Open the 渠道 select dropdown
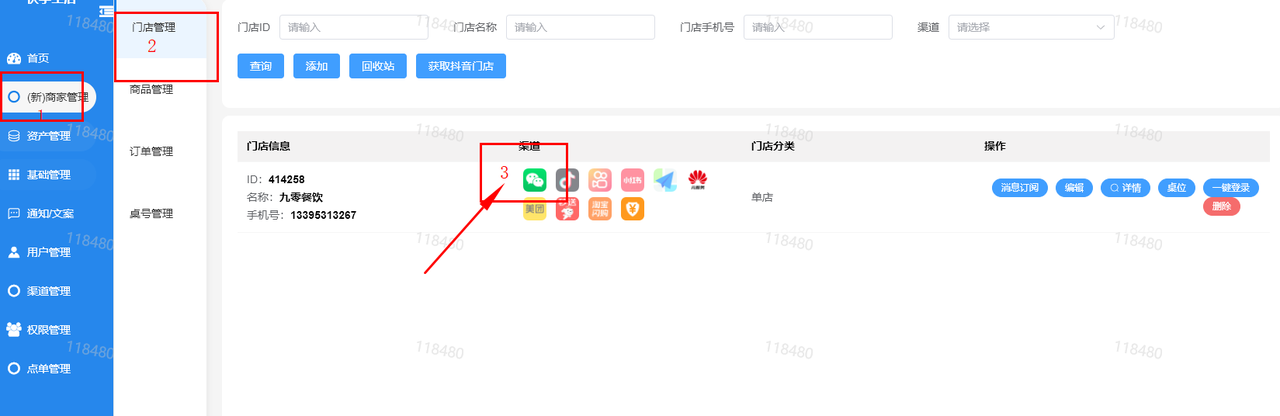This screenshot has width=1280, height=416. coord(1031,27)
